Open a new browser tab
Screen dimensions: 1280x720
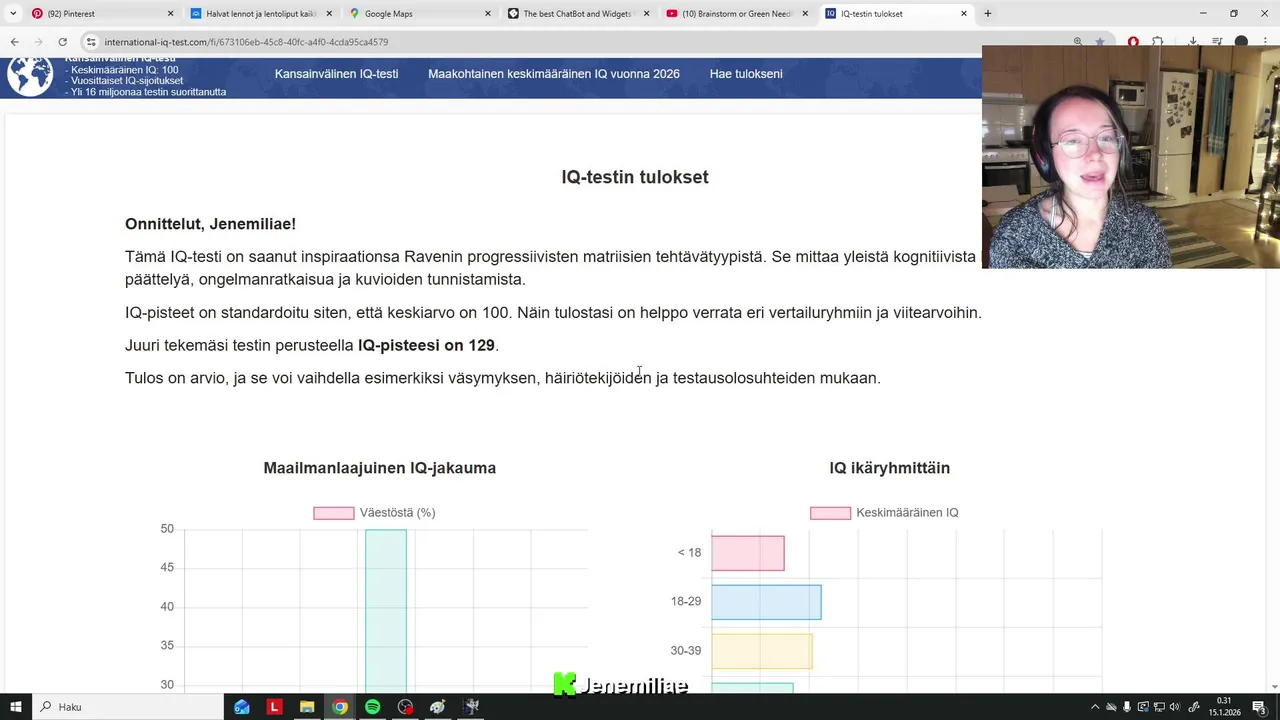(988, 14)
